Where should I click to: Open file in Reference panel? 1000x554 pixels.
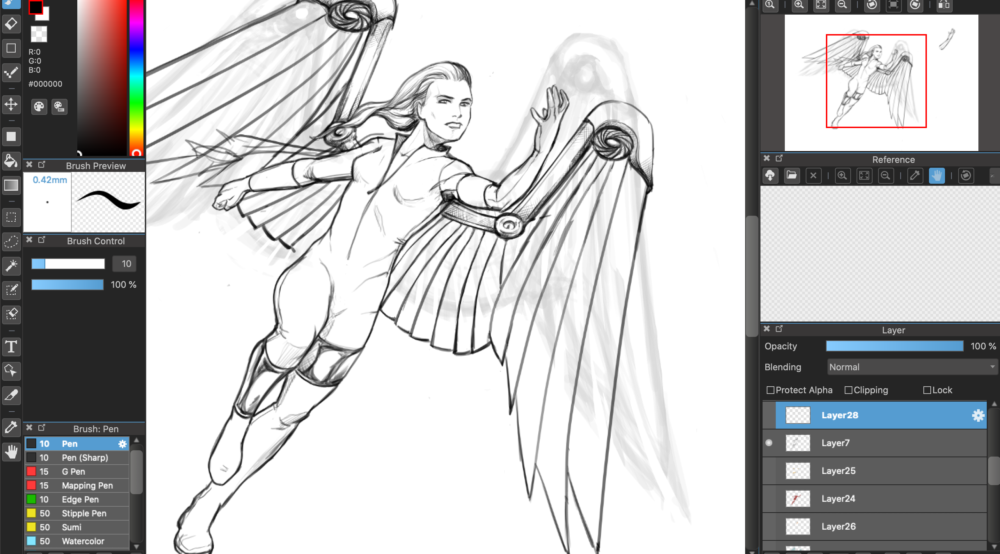pyautogui.click(x=792, y=175)
